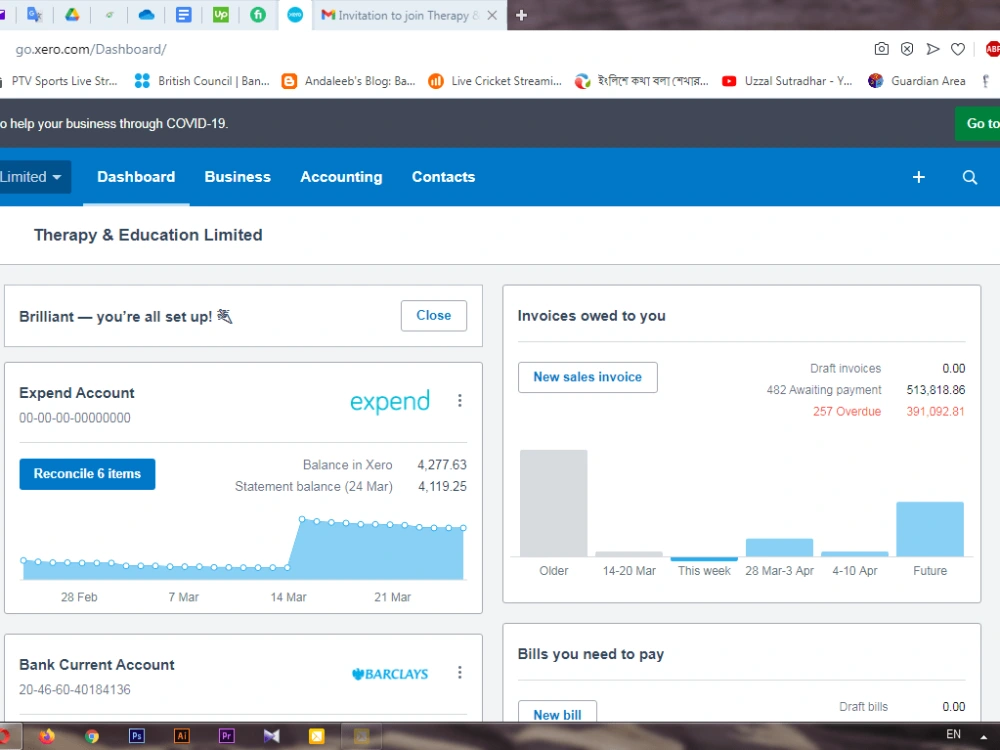The width and height of the screenshot is (1000, 750).
Task: Open Illustrator from the taskbar
Action: pyautogui.click(x=181, y=736)
